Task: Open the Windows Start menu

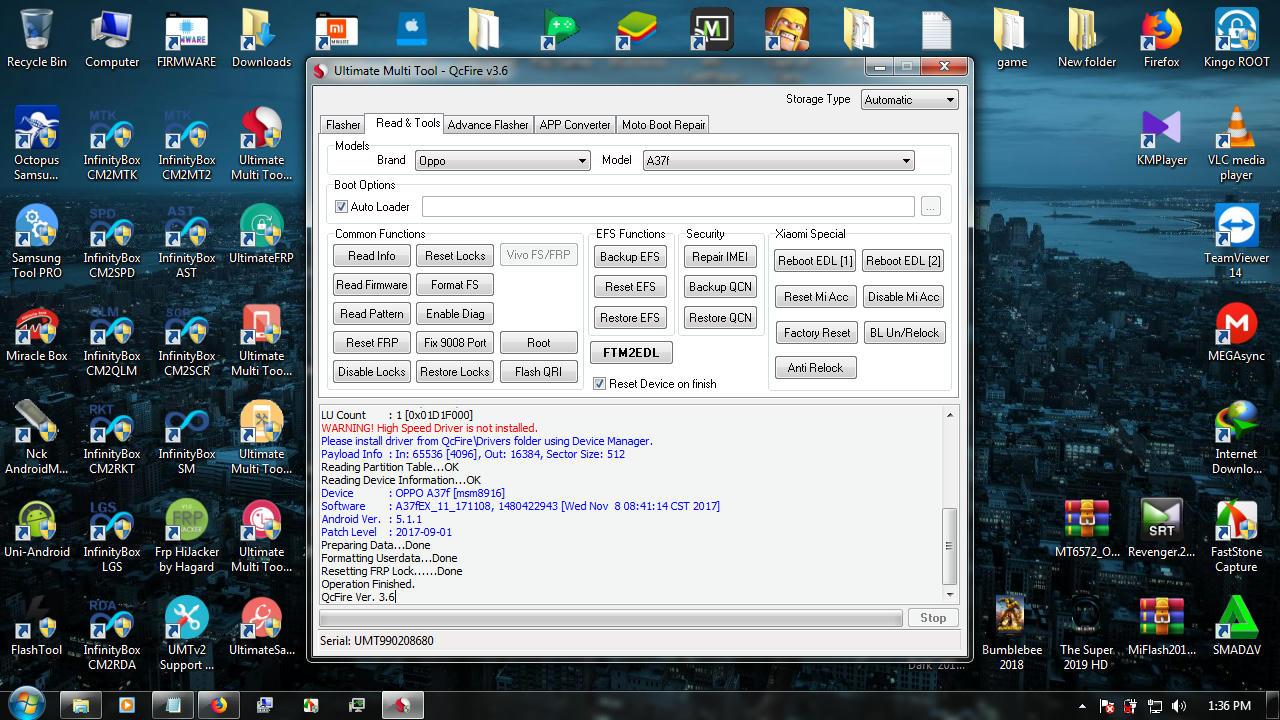Action: 27,703
